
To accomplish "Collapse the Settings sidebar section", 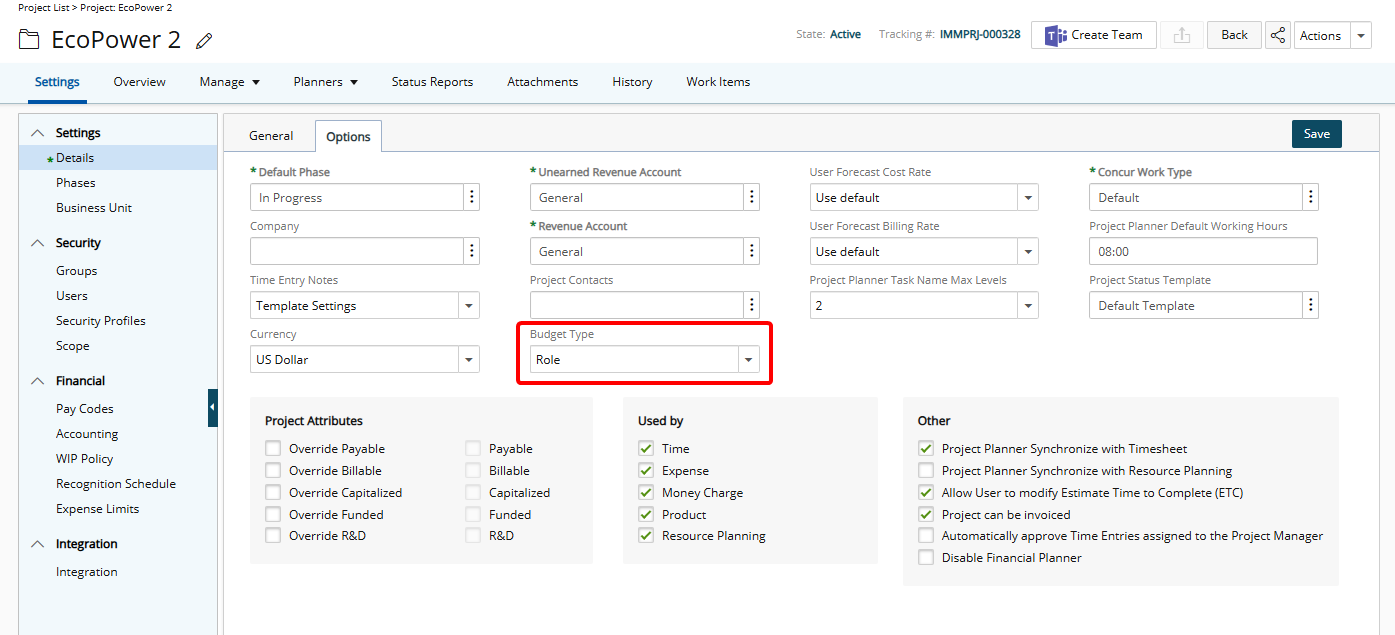I will [x=38, y=133].
